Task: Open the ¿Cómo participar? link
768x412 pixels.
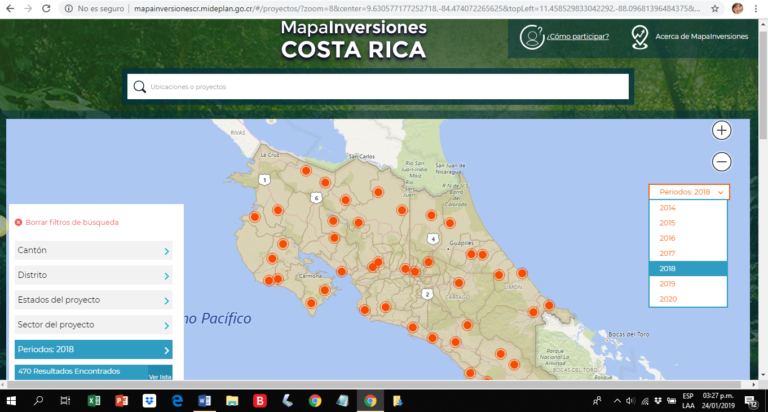Action: pos(584,37)
